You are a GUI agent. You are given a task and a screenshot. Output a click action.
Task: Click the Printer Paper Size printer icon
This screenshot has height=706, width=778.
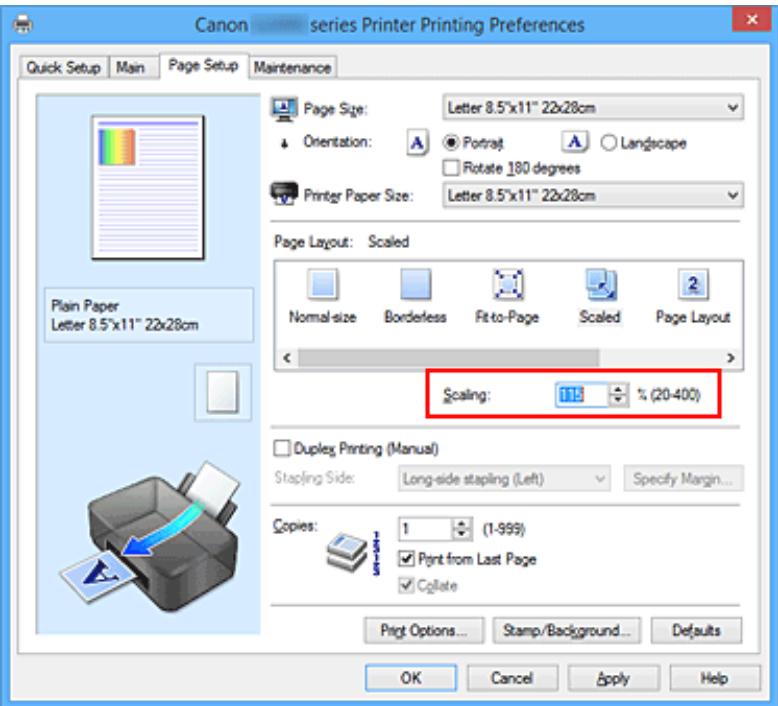tap(284, 194)
